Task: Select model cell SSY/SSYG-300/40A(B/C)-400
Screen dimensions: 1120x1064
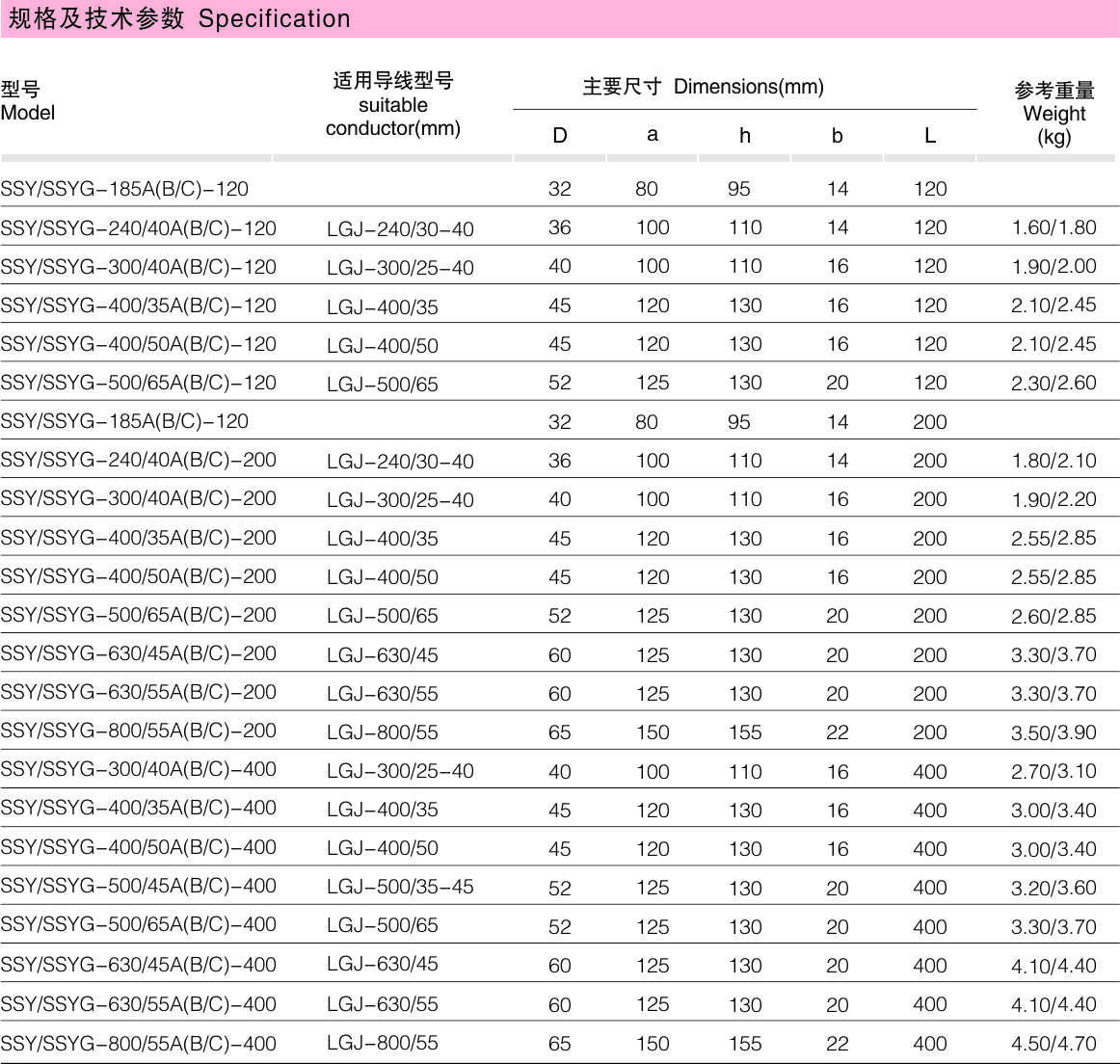Action: pos(139,769)
